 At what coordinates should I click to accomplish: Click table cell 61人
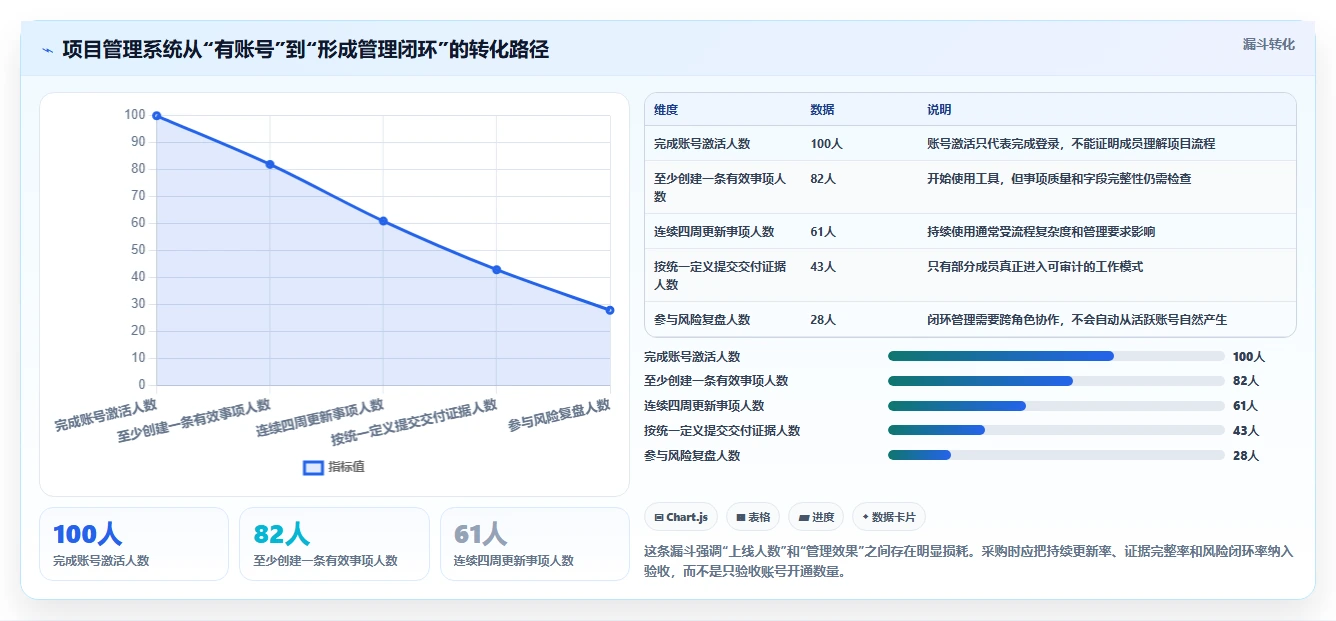click(823, 232)
